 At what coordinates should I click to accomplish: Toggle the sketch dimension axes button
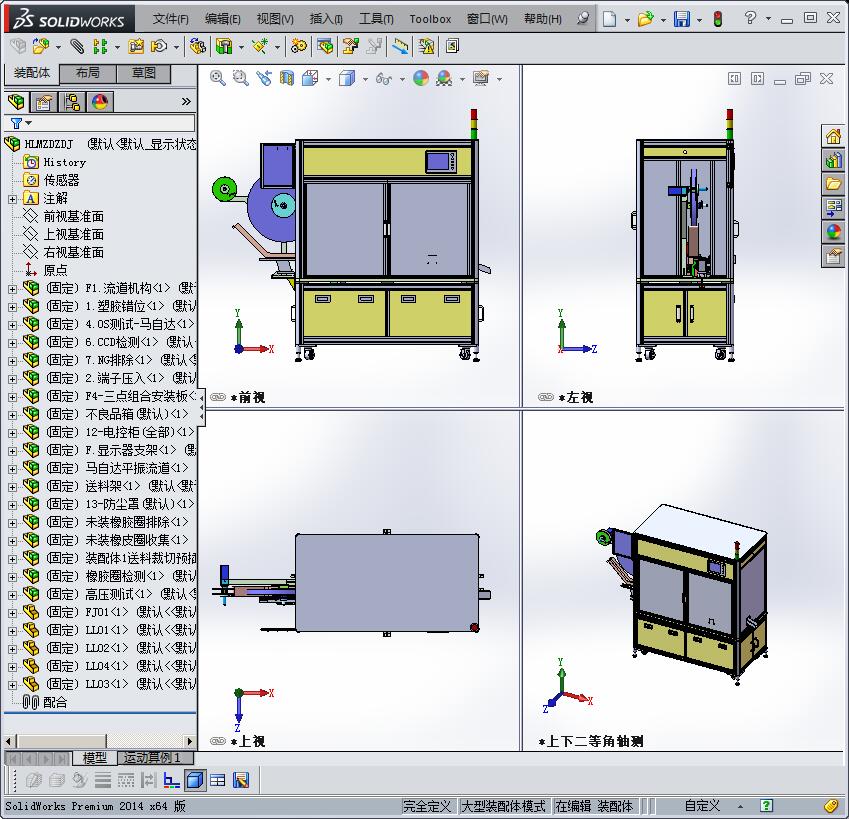[172, 780]
